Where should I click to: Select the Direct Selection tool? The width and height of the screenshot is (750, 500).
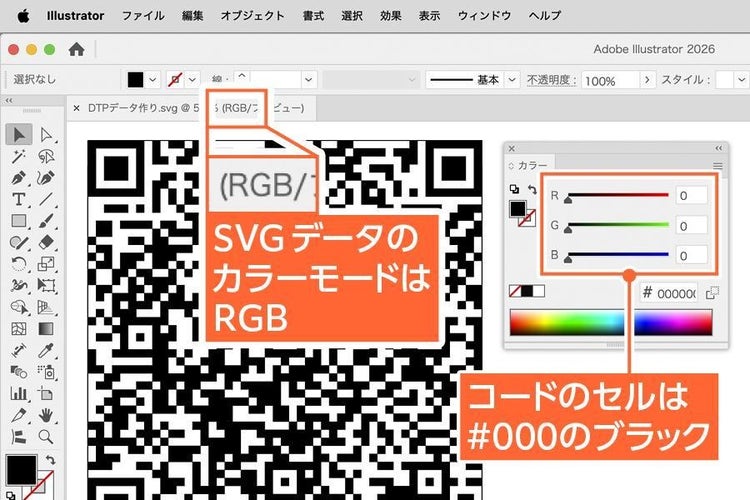[46, 134]
